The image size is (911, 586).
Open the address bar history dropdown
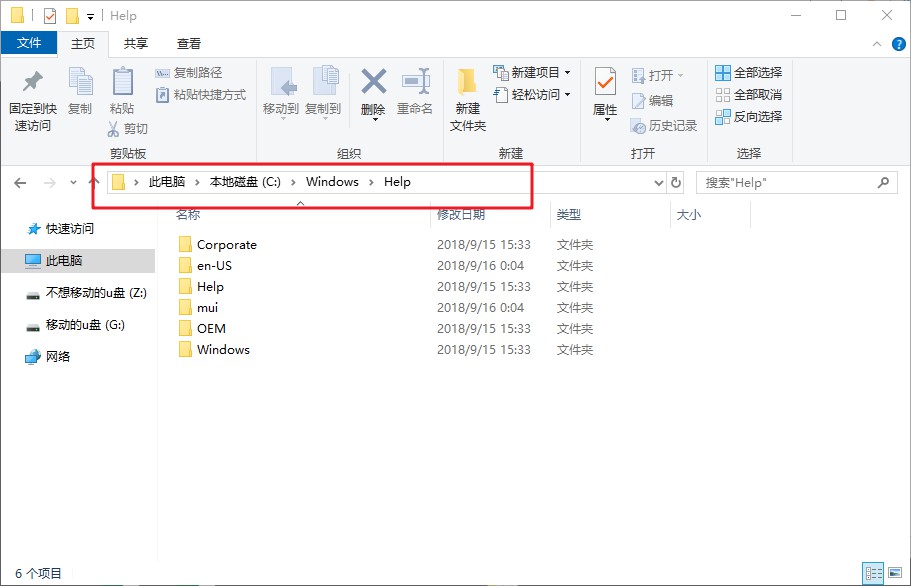point(658,183)
